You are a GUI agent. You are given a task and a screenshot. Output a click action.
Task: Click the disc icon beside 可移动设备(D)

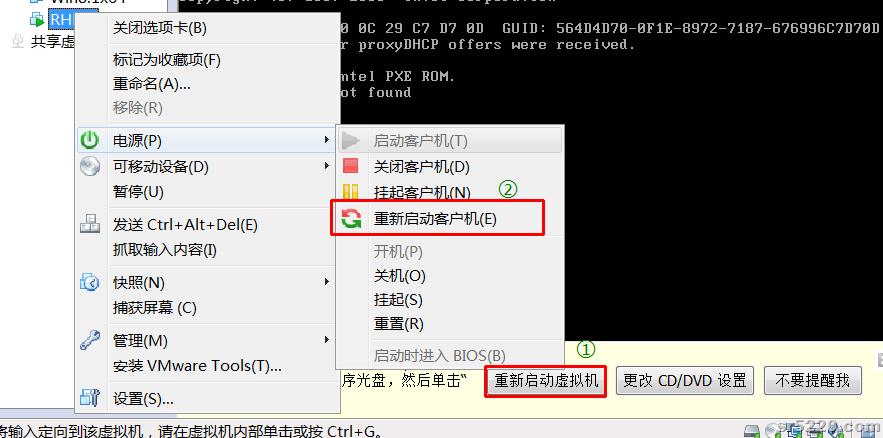(x=90, y=166)
